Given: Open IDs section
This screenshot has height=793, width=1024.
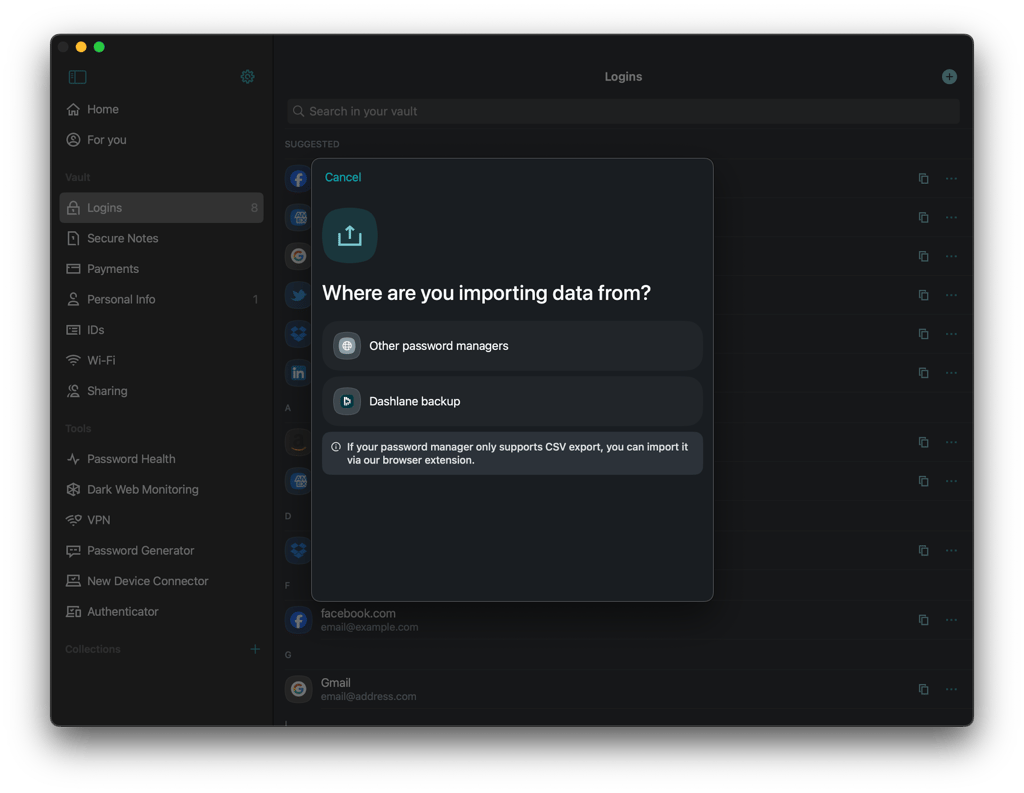Looking at the screenshot, I should [161, 330].
